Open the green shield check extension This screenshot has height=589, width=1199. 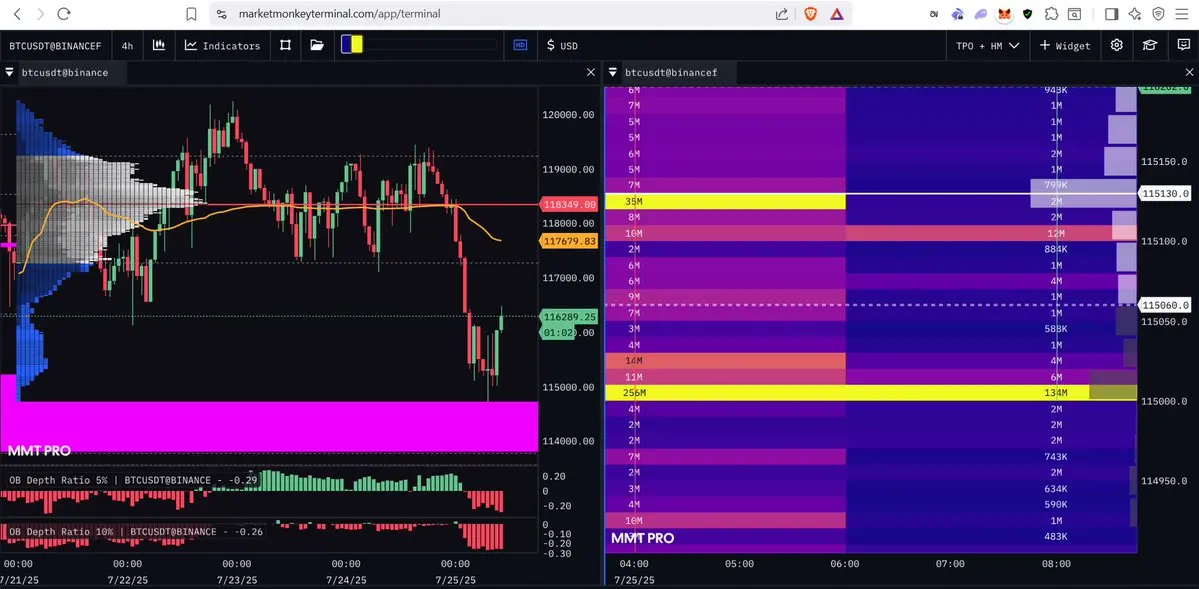coord(1028,14)
